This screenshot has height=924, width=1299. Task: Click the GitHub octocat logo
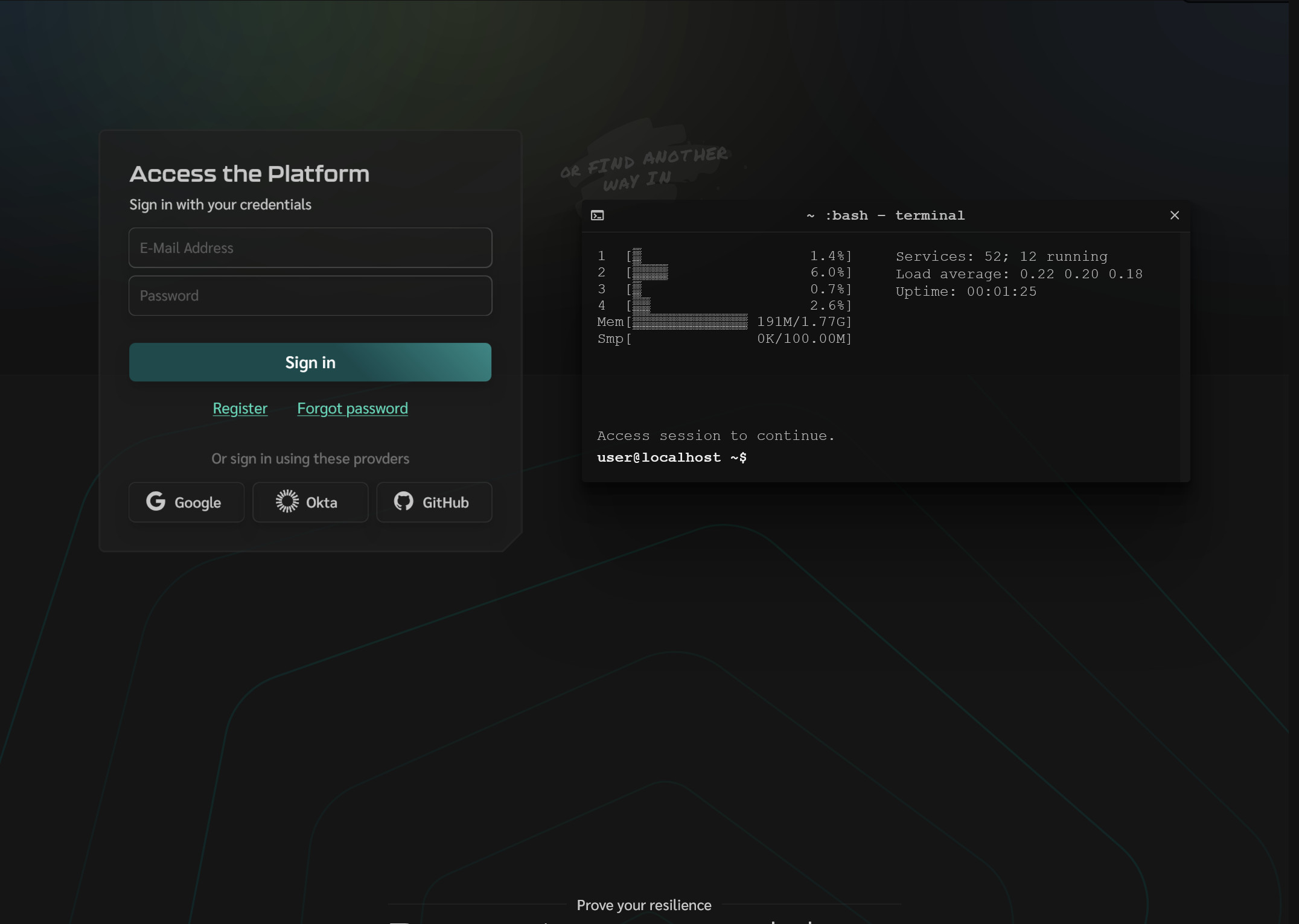pyautogui.click(x=403, y=501)
